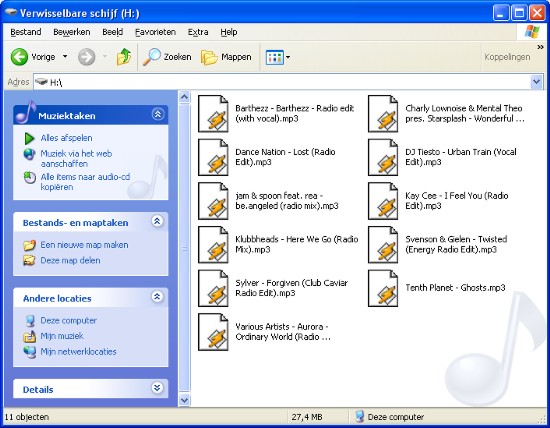Collapse Bestands- en maptaken panel
Viewport: 550px width, 428px height.
(157, 221)
